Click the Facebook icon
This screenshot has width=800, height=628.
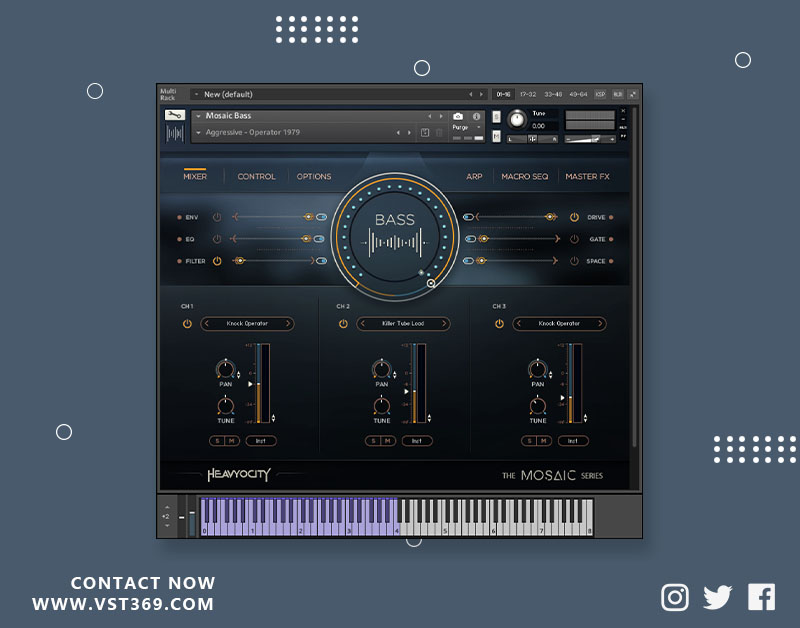[x=761, y=597]
